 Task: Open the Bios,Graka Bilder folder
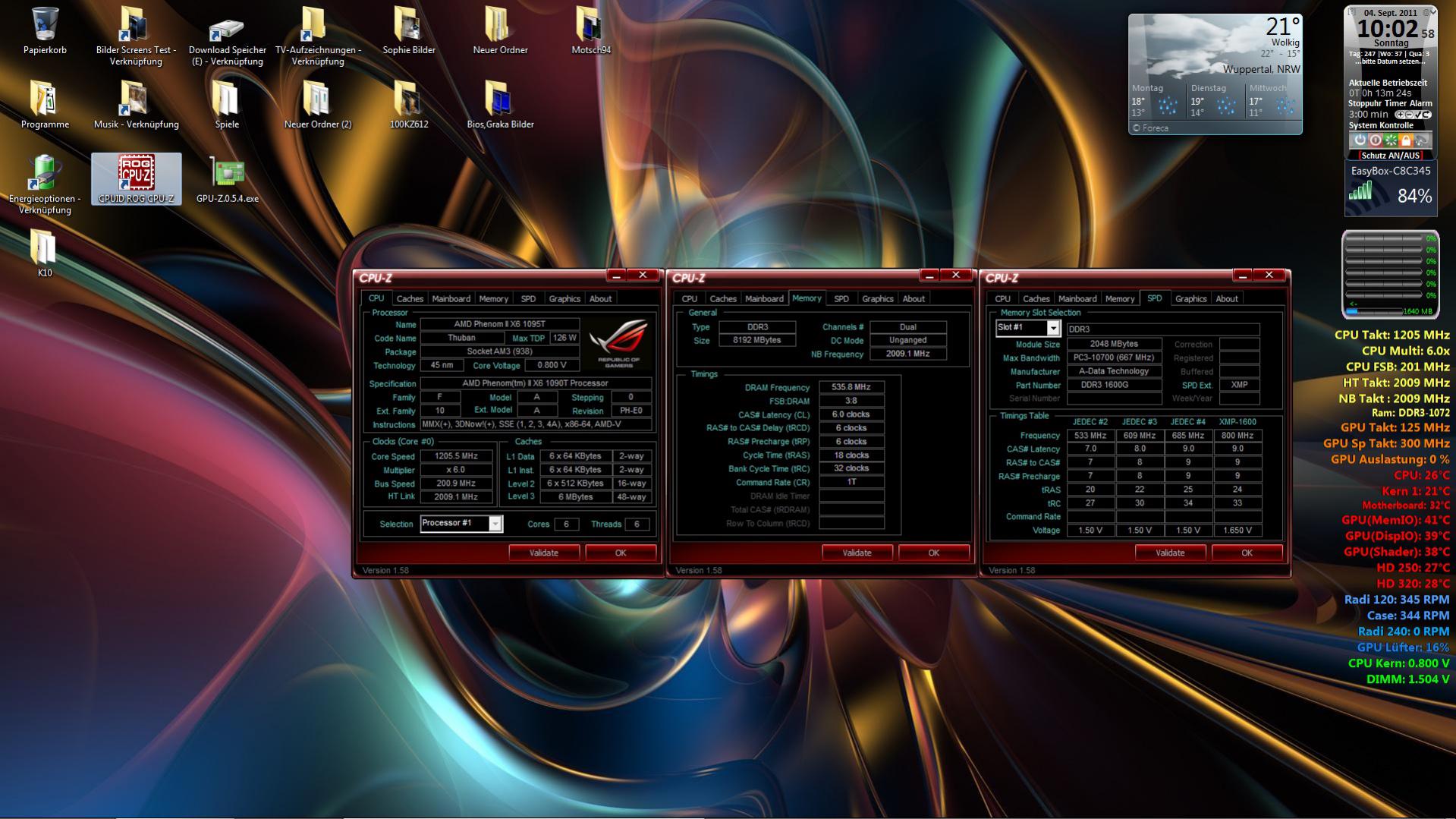click(500, 105)
